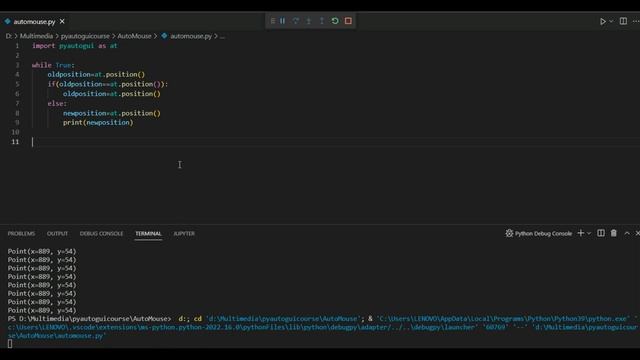Click the terminal prompt path text
The width and height of the screenshot is (640, 360).
click(89, 319)
